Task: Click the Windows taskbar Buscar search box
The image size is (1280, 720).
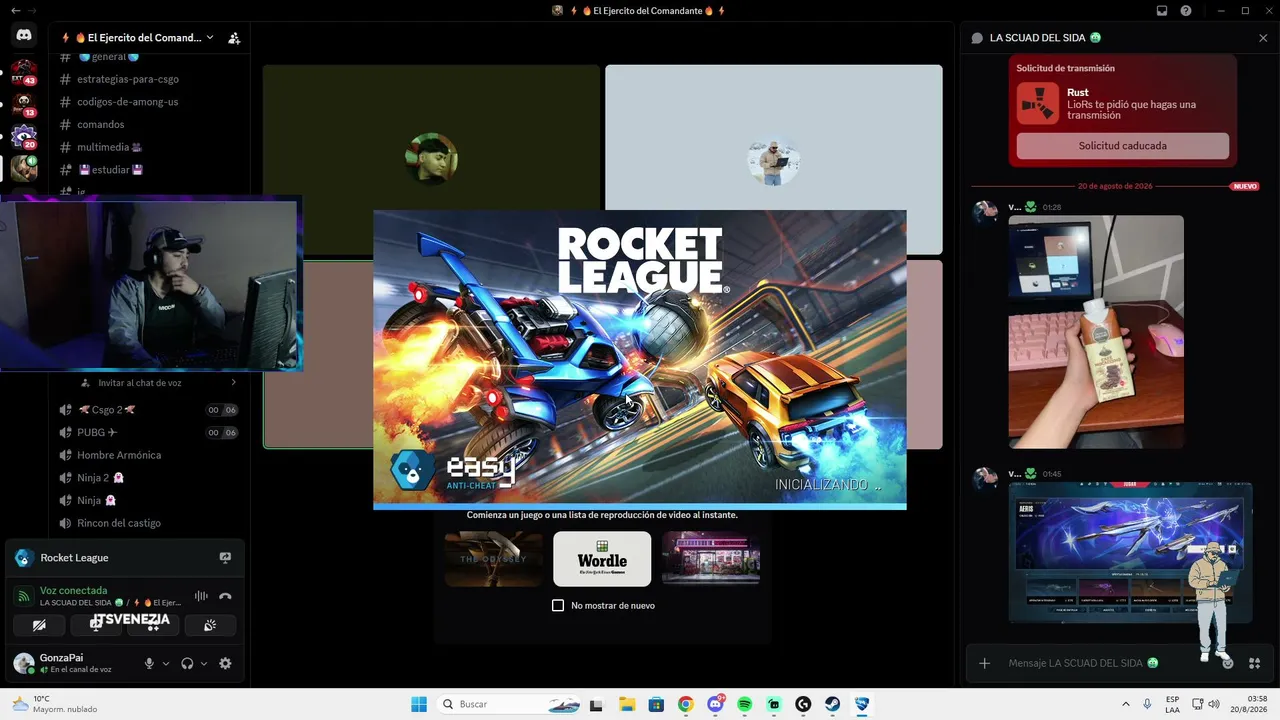Action: pos(510,704)
